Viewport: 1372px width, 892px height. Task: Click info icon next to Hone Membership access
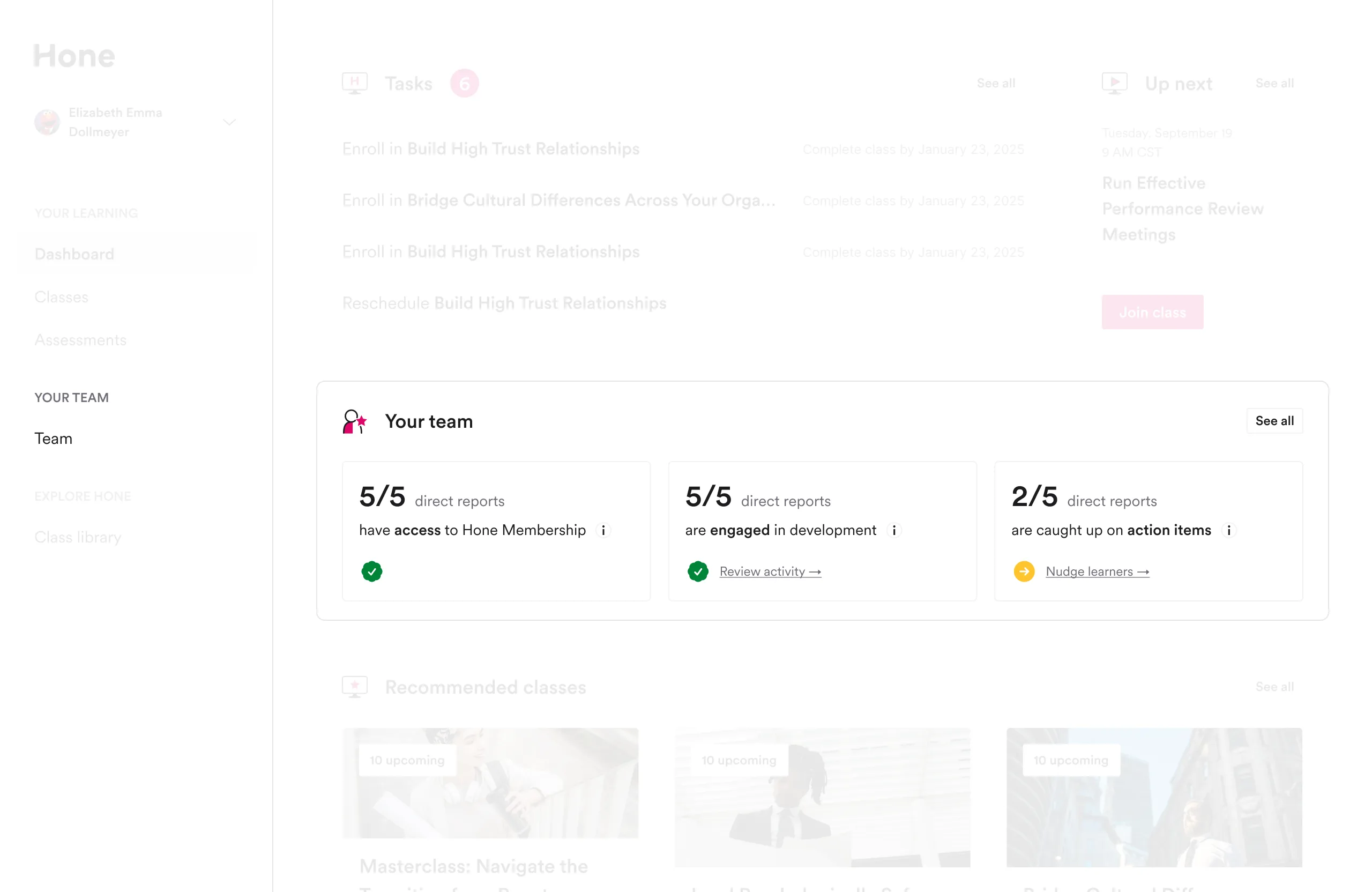point(603,530)
